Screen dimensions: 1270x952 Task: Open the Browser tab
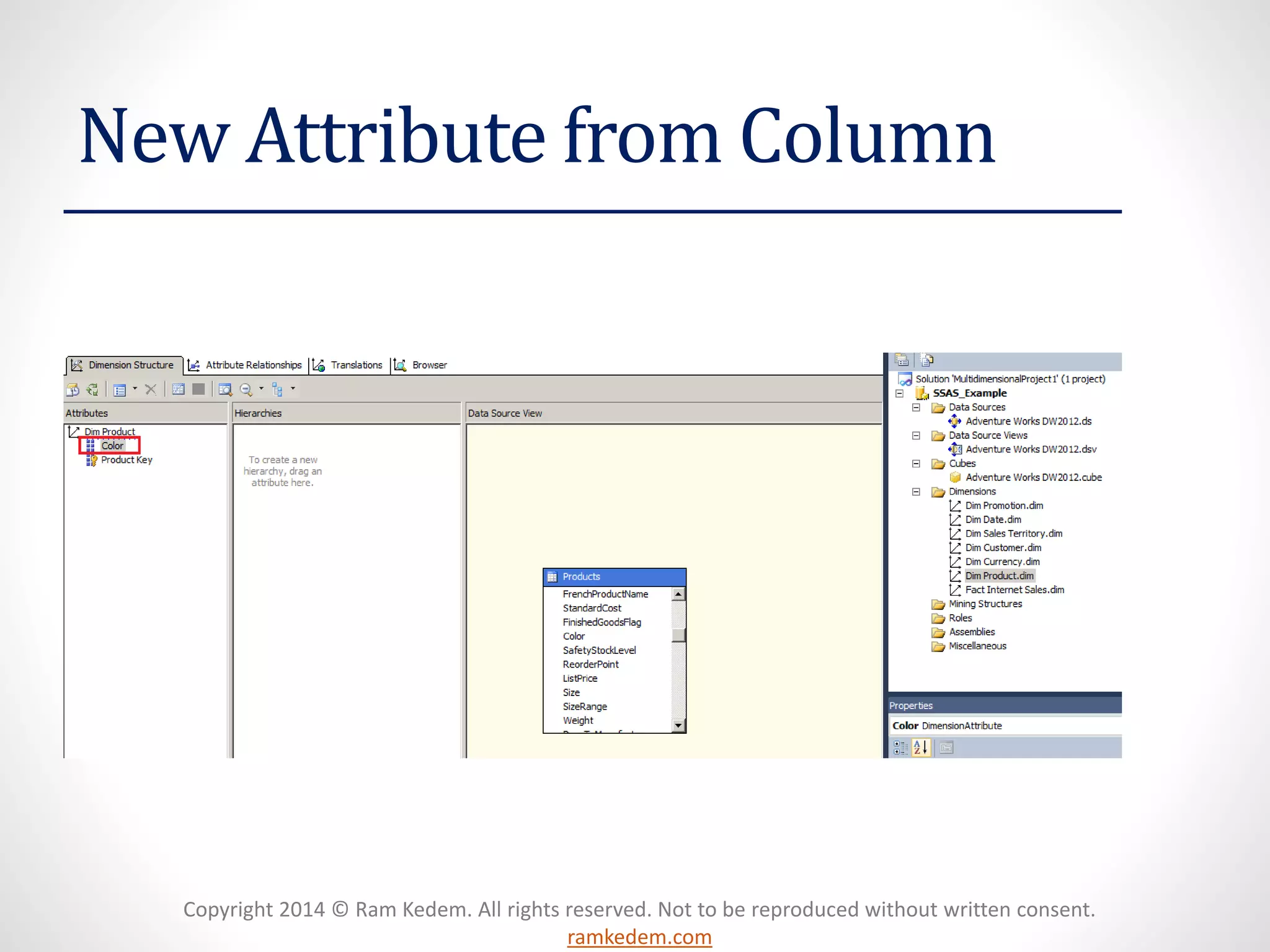tap(422, 365)
